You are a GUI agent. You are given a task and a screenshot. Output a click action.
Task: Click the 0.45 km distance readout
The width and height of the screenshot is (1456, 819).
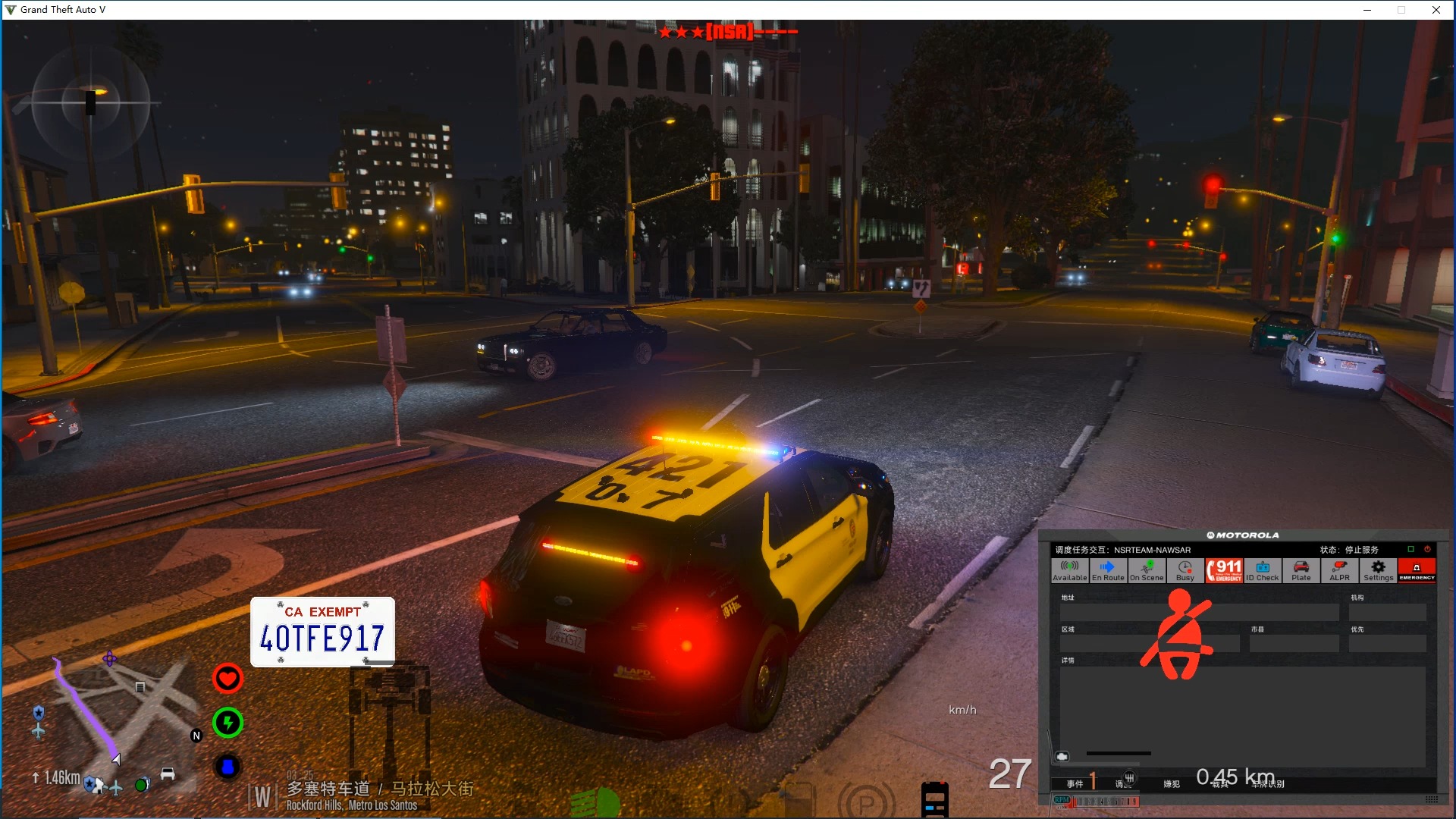(1235, 777)
